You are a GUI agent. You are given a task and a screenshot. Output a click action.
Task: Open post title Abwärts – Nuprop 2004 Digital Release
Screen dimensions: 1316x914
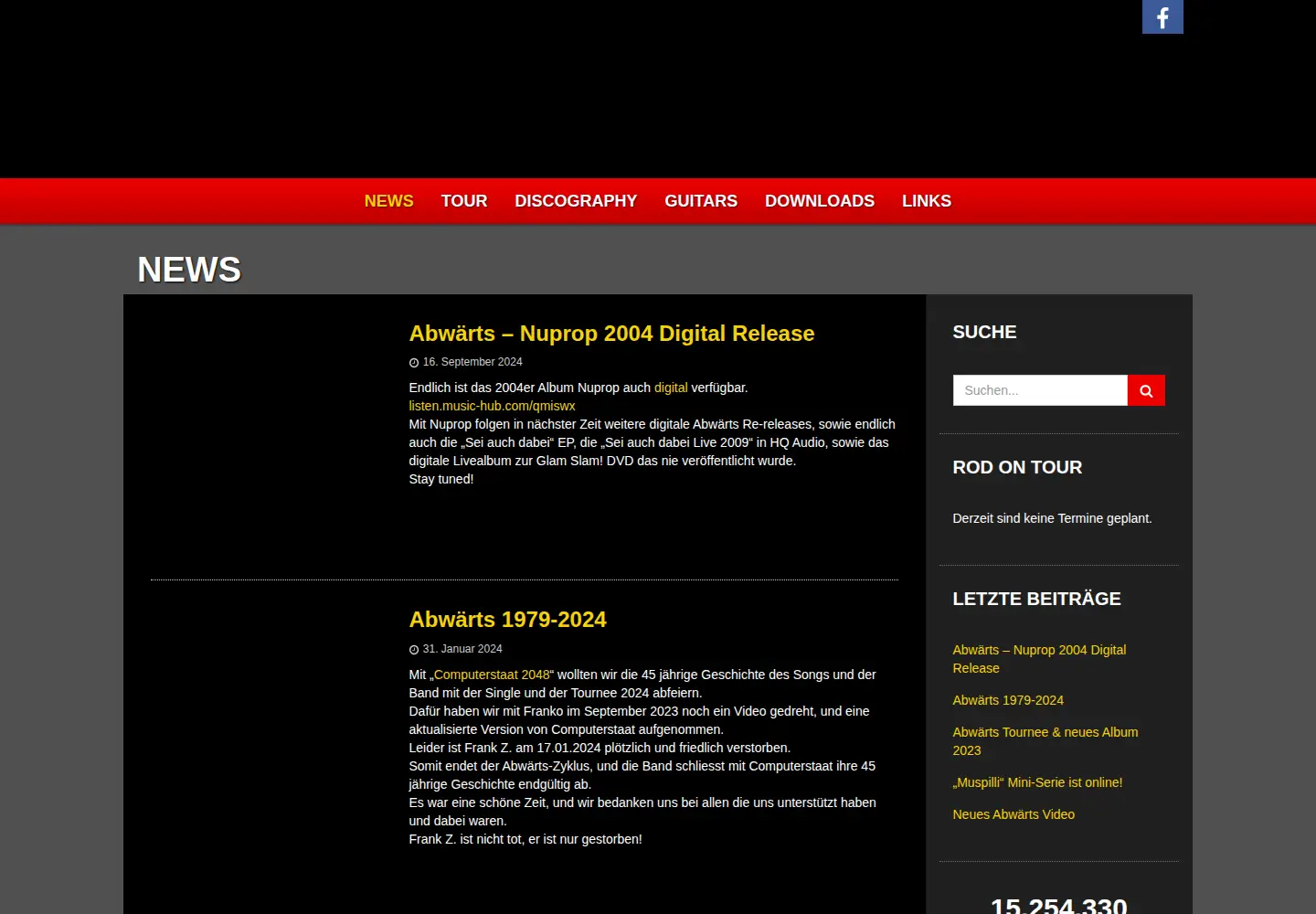click(611, 334)
